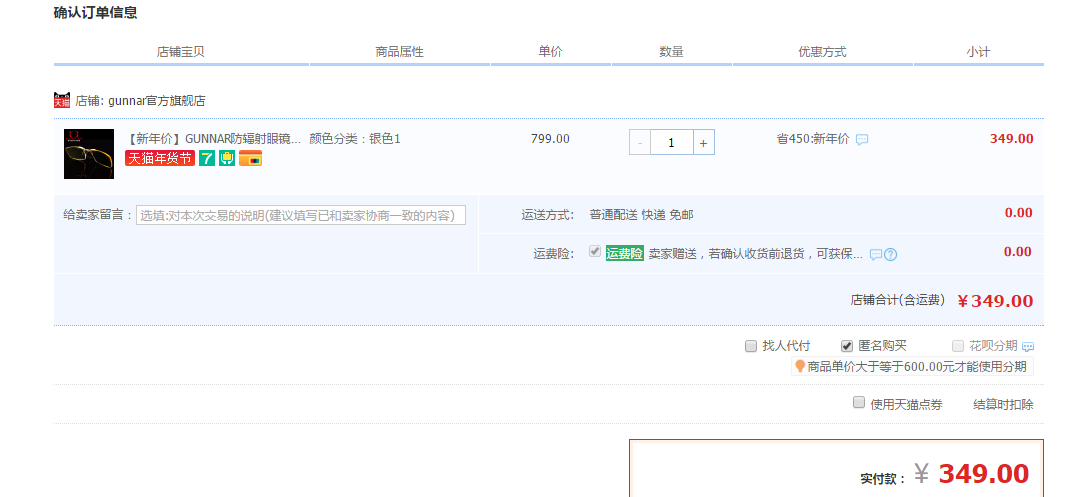Click the 单价 column header

[550, 52]
